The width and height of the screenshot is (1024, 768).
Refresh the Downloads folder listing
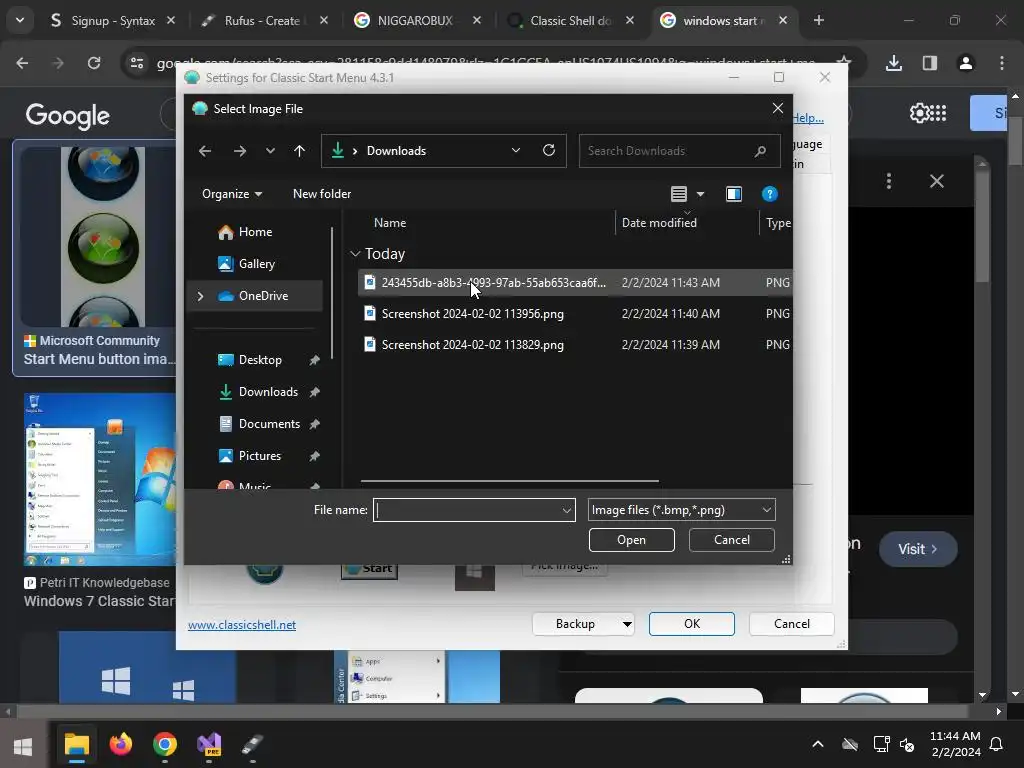click(x=549, y=151)
